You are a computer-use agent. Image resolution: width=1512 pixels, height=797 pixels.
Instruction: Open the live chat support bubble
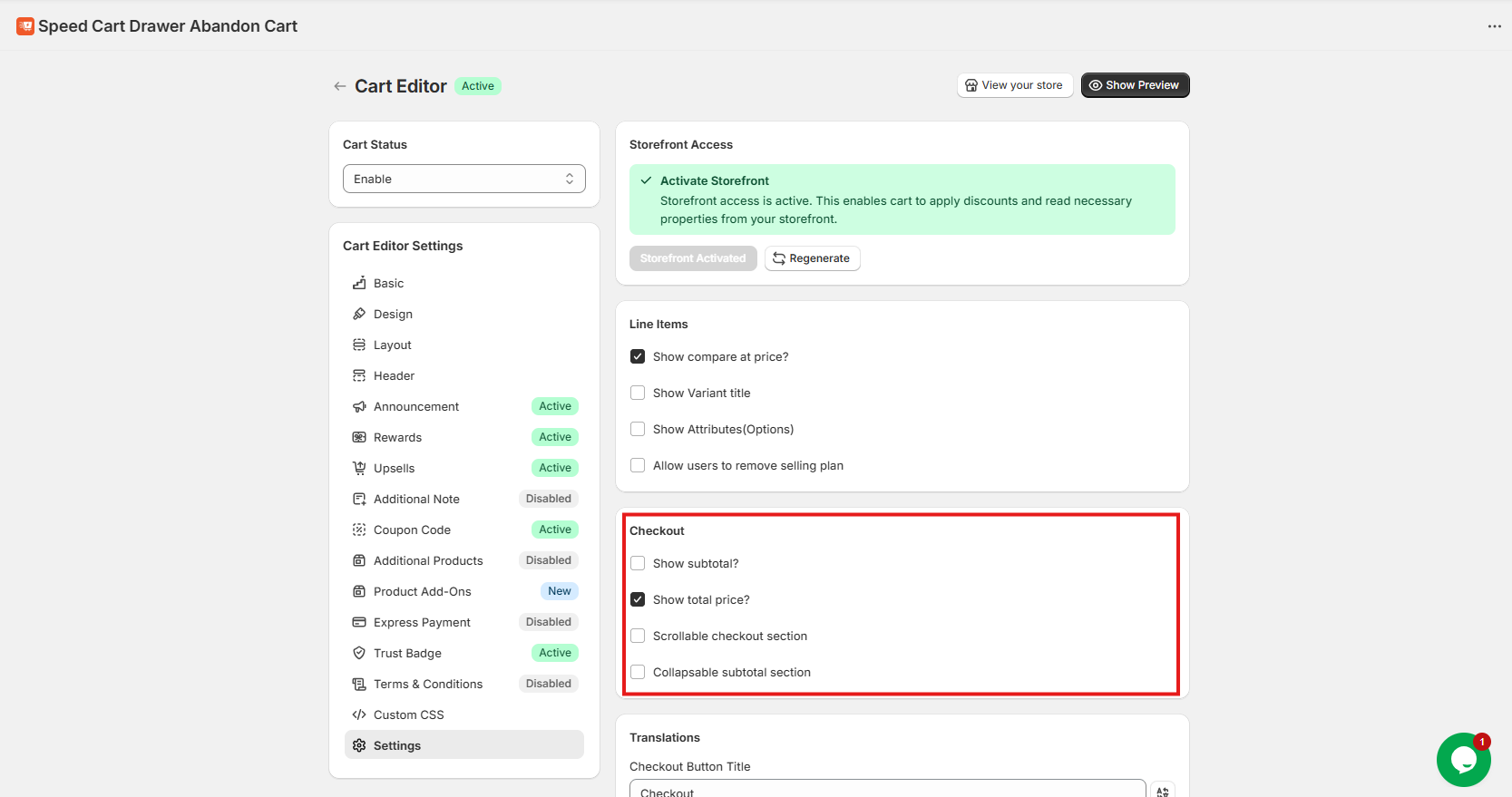1462,759
